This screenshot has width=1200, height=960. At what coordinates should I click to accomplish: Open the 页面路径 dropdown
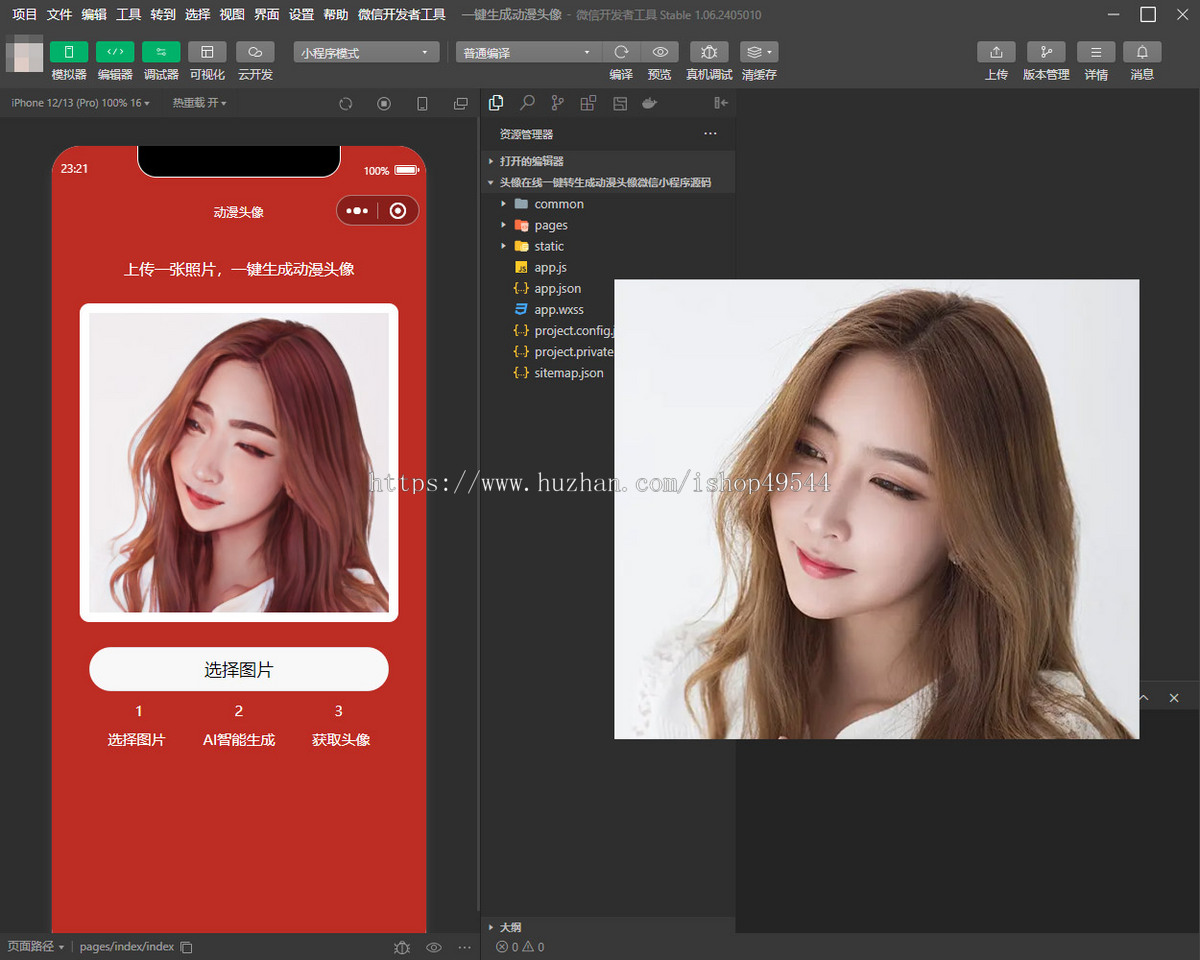pos(36,946)
